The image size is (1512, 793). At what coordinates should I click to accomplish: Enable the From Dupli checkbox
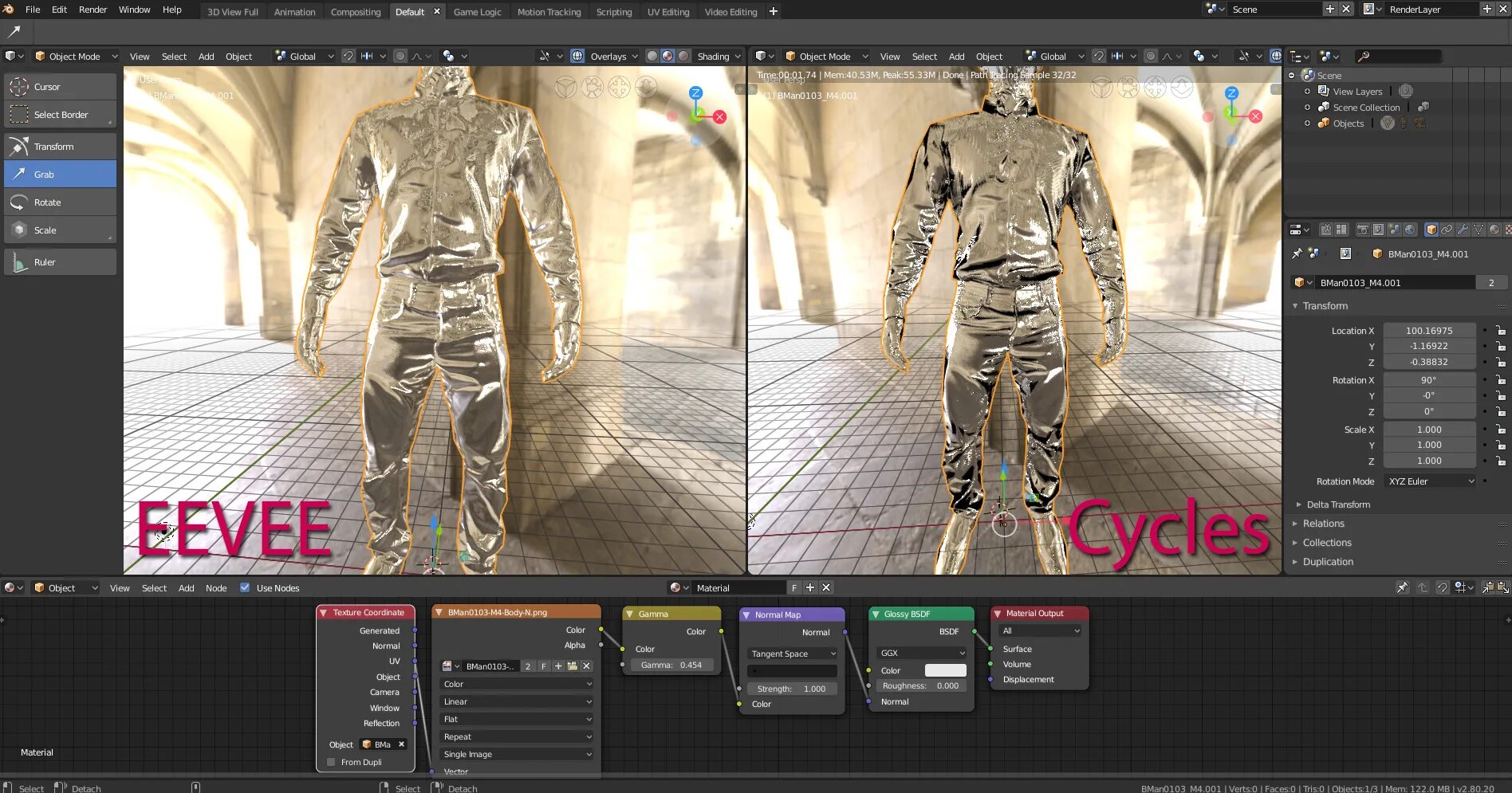(331, 762)
